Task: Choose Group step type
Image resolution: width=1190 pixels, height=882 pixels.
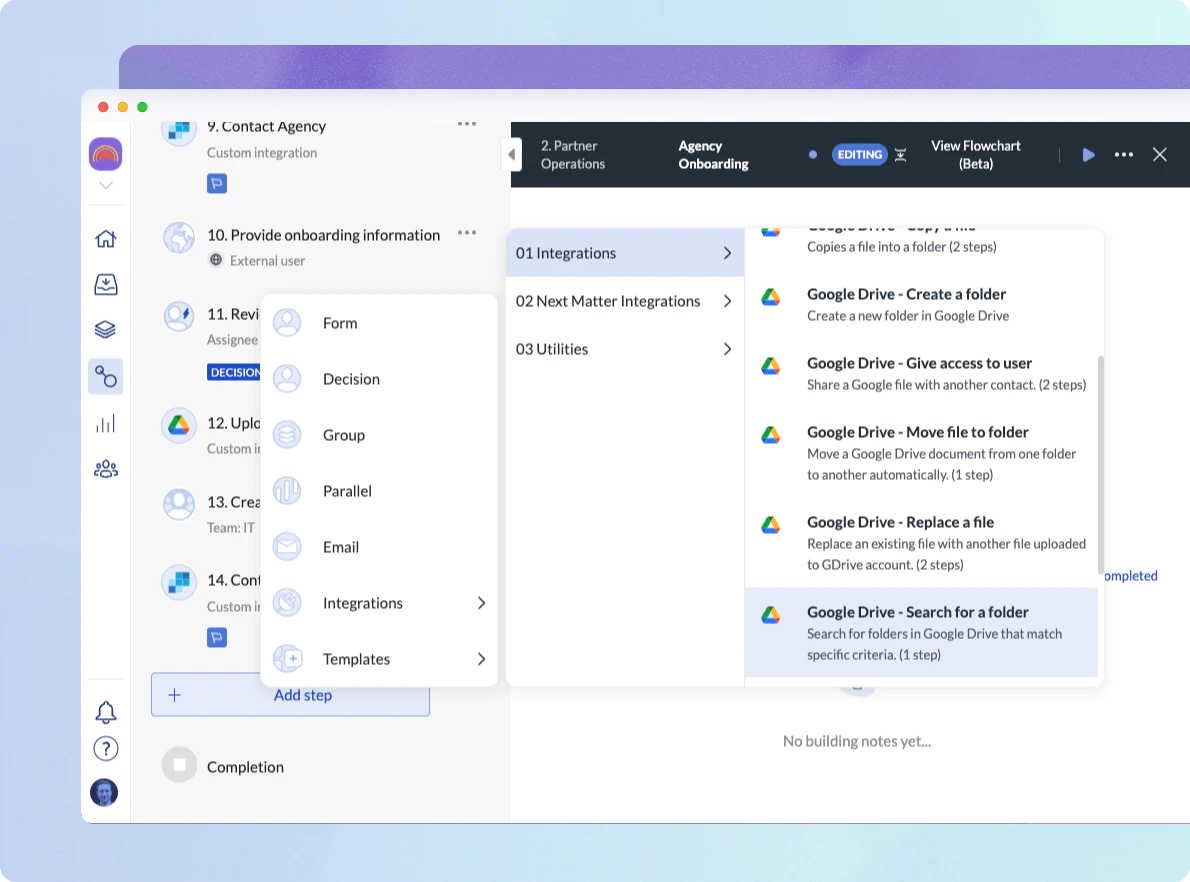Action: (379, 435)
